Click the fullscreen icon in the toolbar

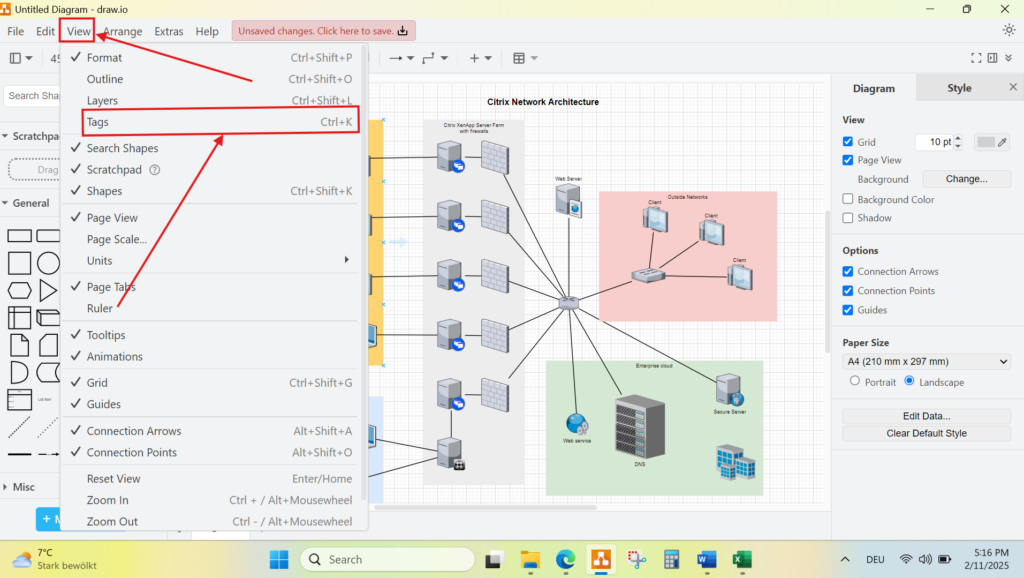(977, 58)
